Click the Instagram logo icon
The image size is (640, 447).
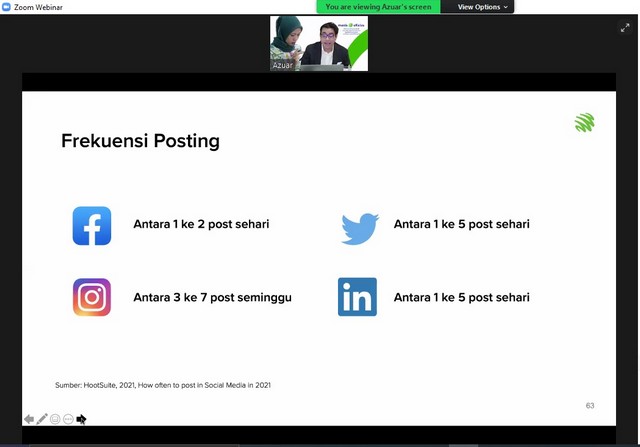tap(92, 297)
